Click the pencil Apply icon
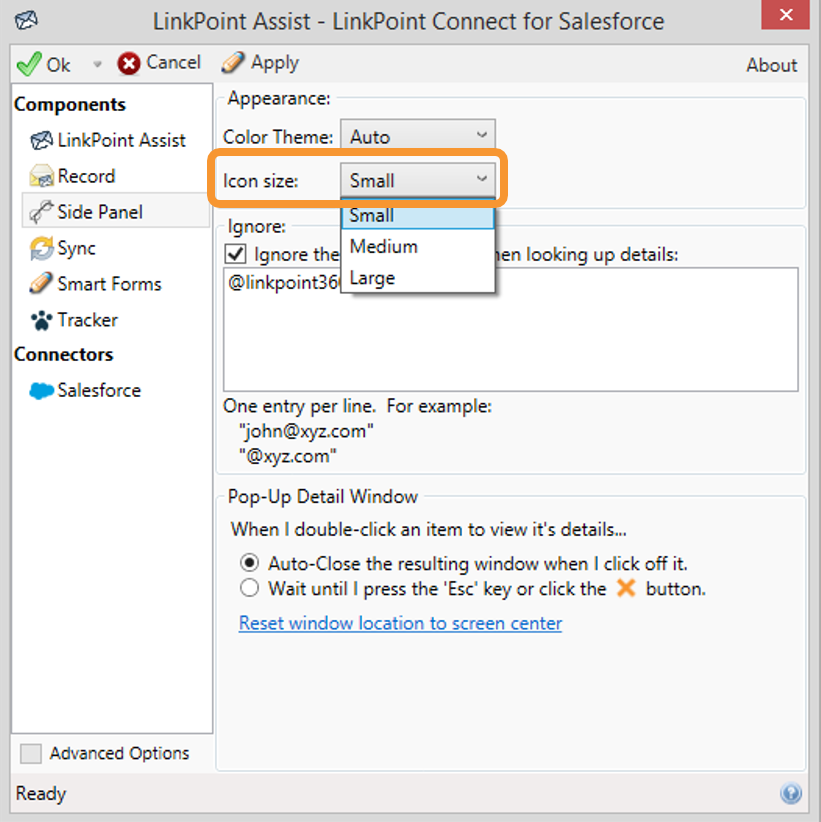This screenshot has width=821, height=822. (232, 62)
